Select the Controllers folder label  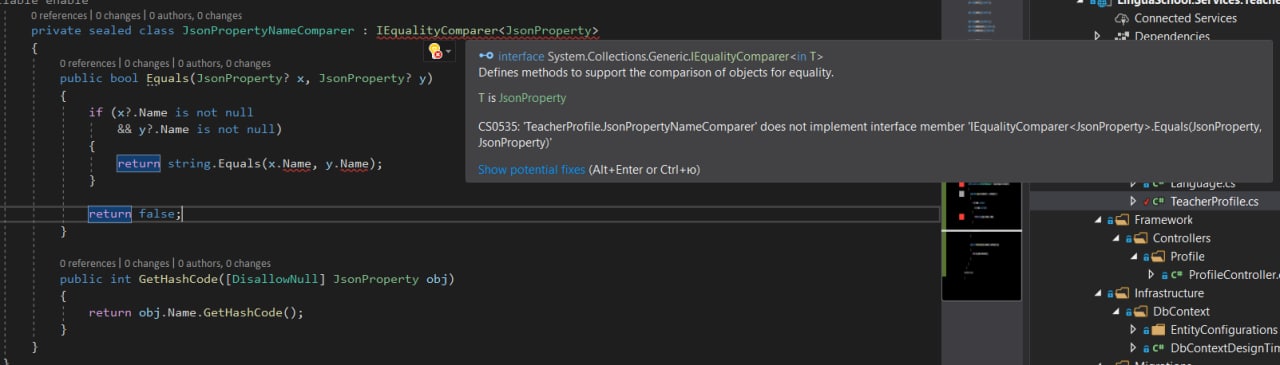click(x=1181, y=238)
